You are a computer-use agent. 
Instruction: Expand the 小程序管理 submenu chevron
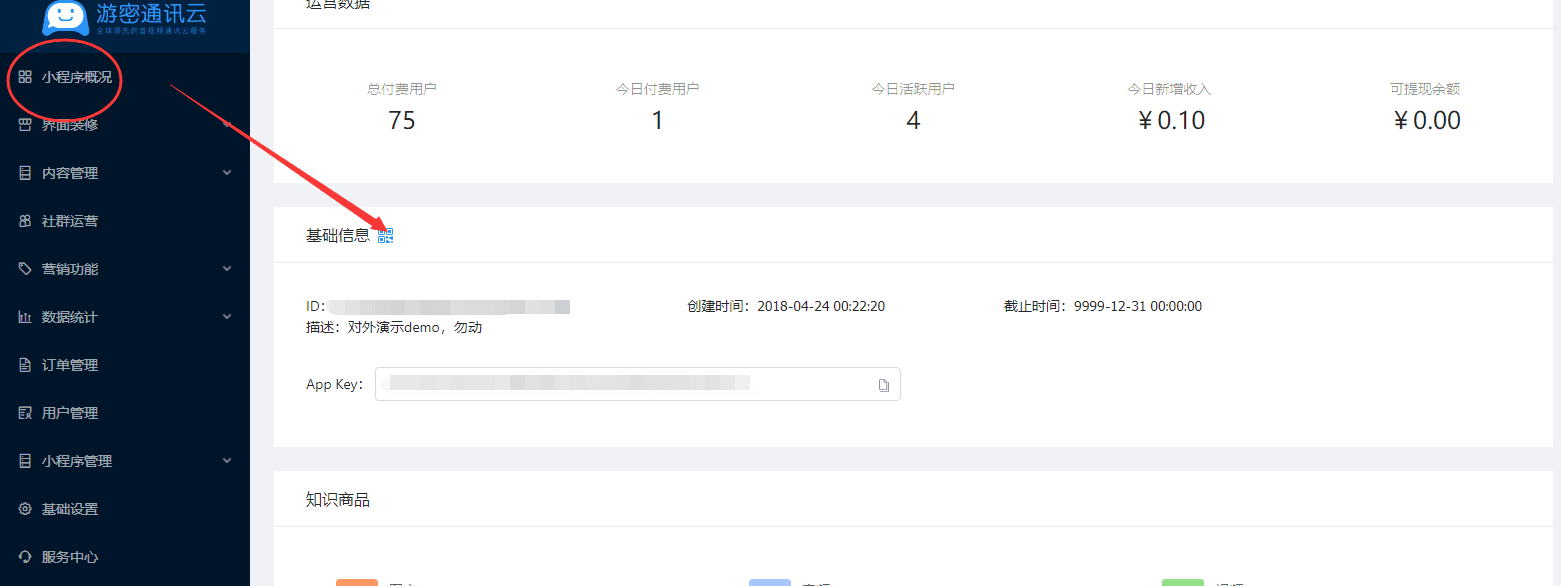pos(227,461)
